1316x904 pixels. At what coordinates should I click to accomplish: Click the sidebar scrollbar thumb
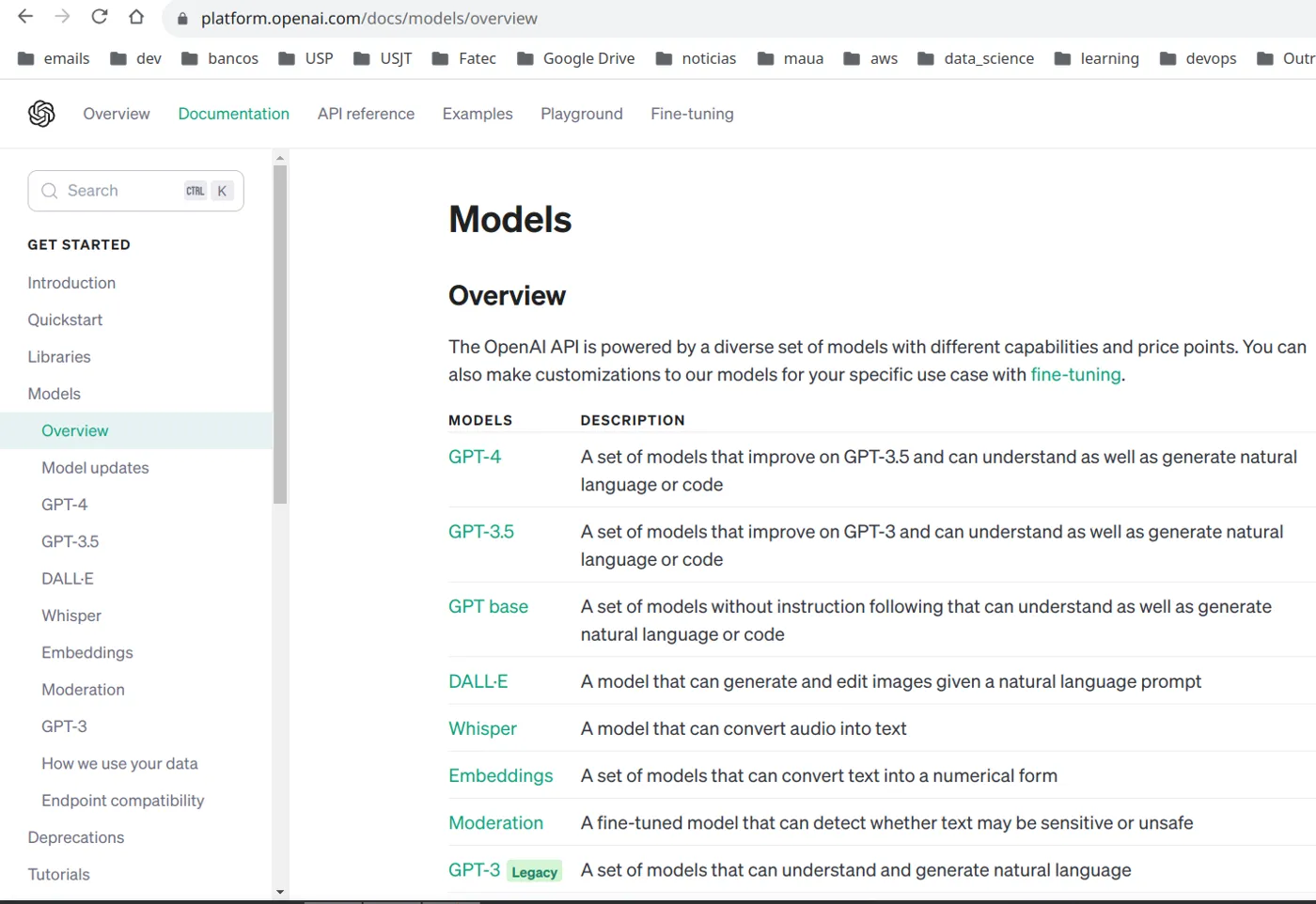pos(280,335)
